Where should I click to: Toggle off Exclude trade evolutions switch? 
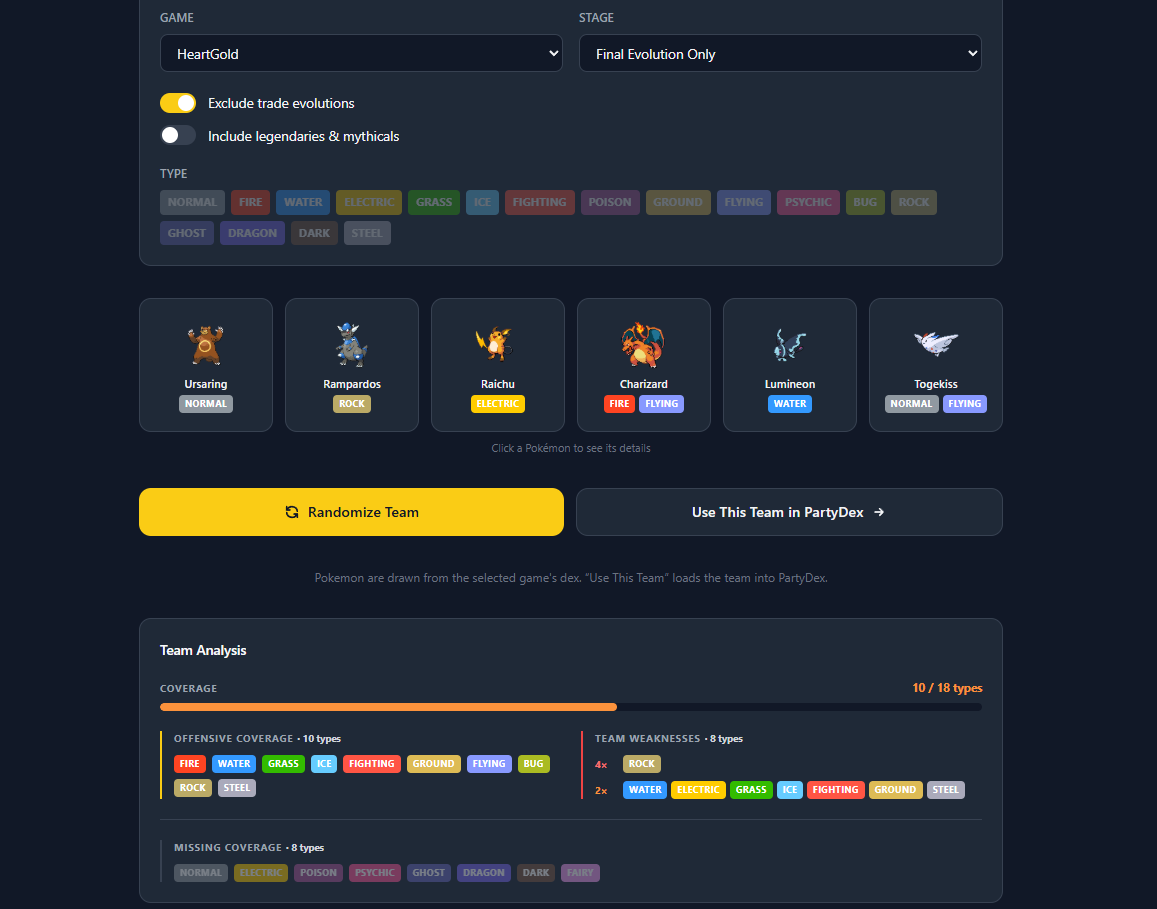[x=178, y=103]
